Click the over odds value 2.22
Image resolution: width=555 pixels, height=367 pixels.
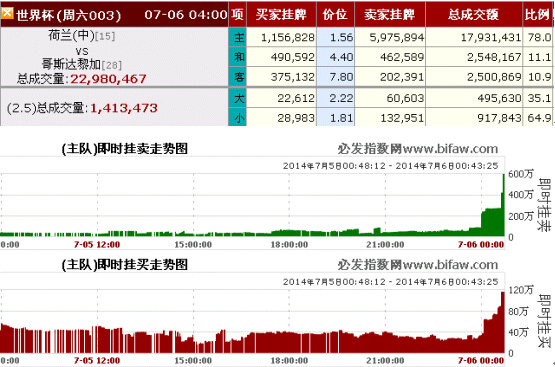[341, 98]
